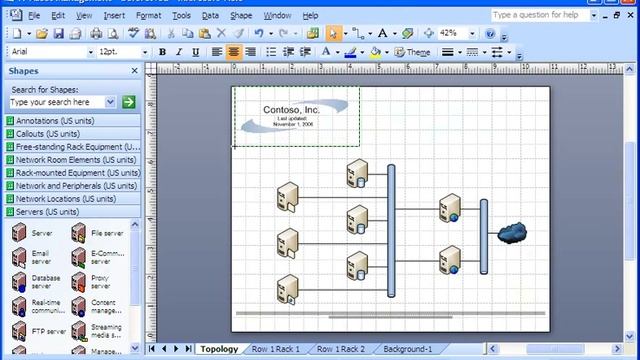Open shape search history dropdown

(110, 102)
